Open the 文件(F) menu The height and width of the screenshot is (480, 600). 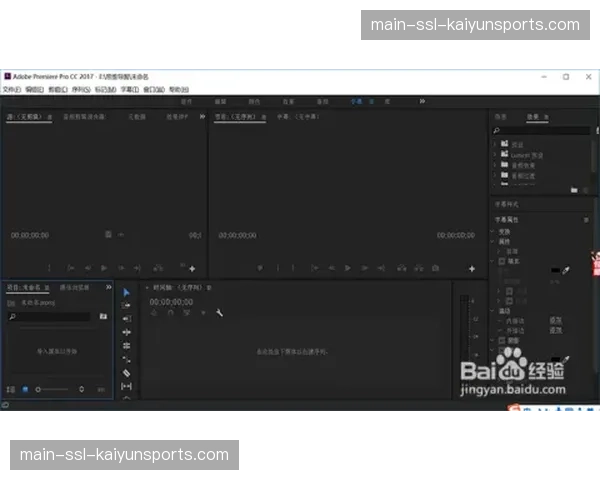pyautogui.click(x=12, y=90)
